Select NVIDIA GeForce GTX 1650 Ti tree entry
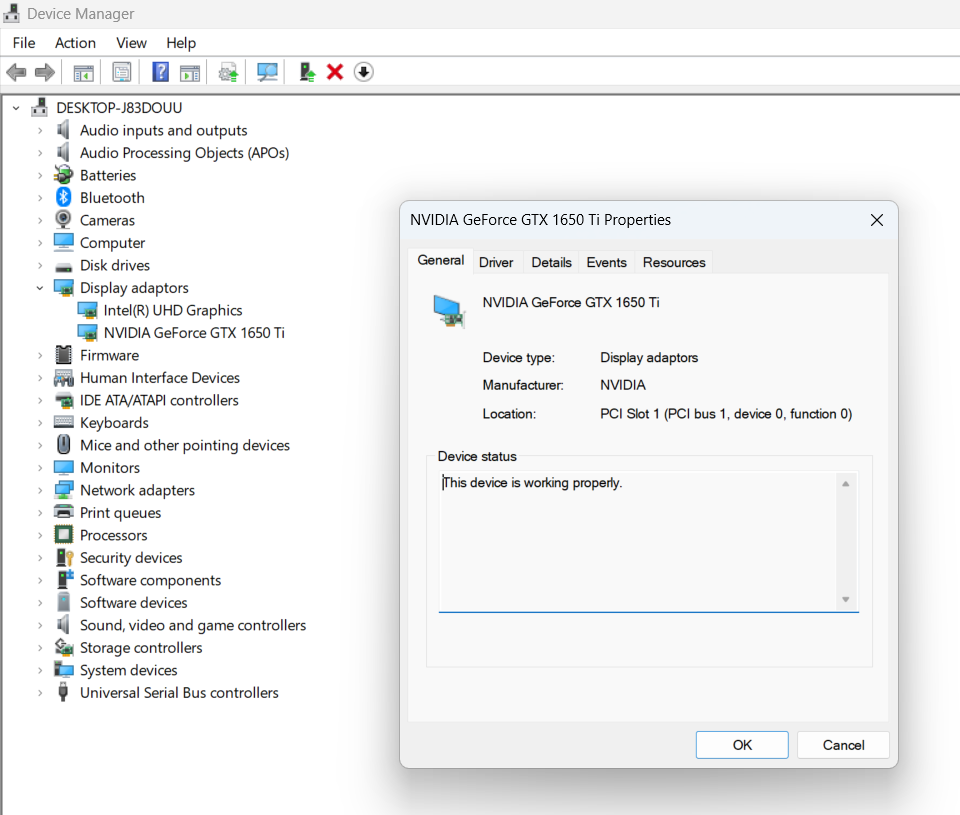Viewport: 960px width, 815px height. point(194,332)
